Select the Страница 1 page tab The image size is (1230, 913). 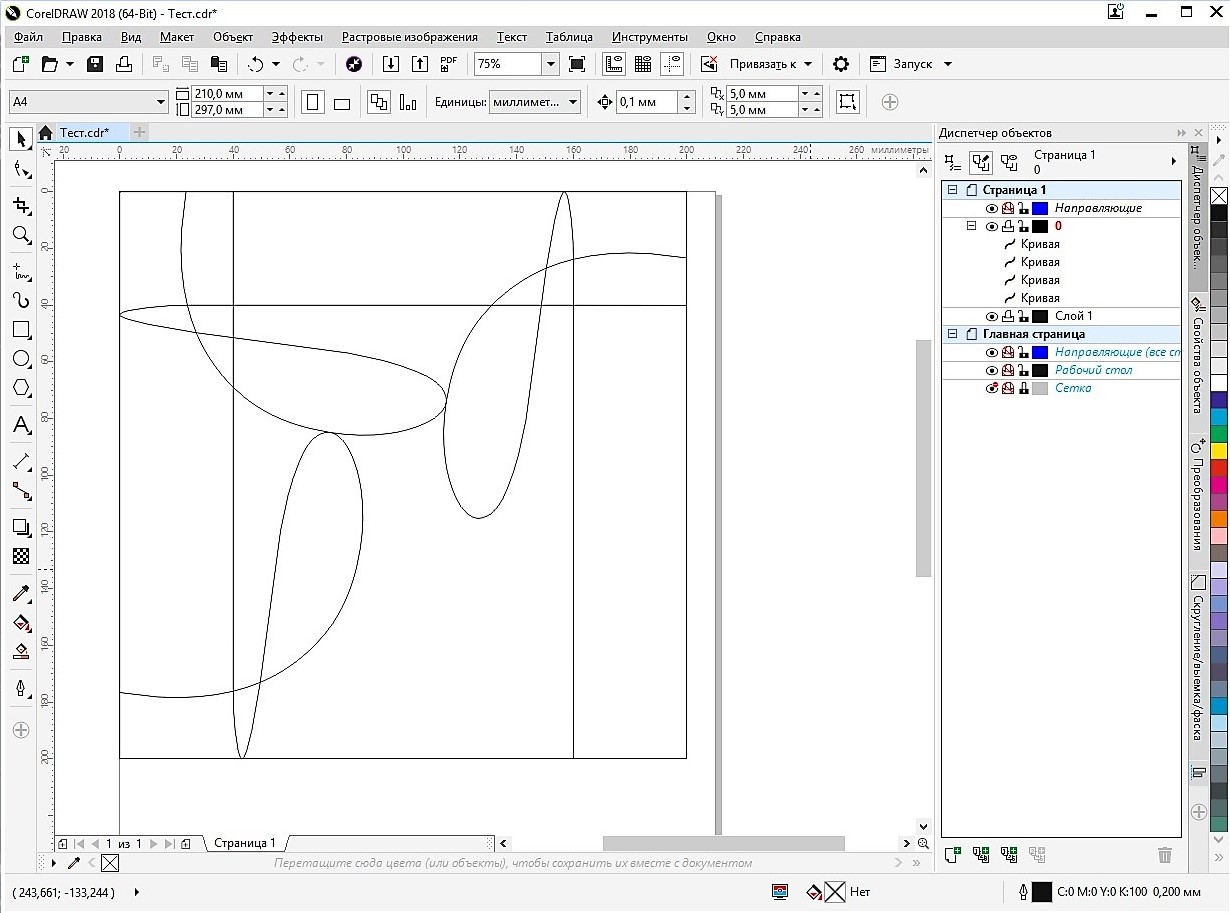[x=244, y=843]
